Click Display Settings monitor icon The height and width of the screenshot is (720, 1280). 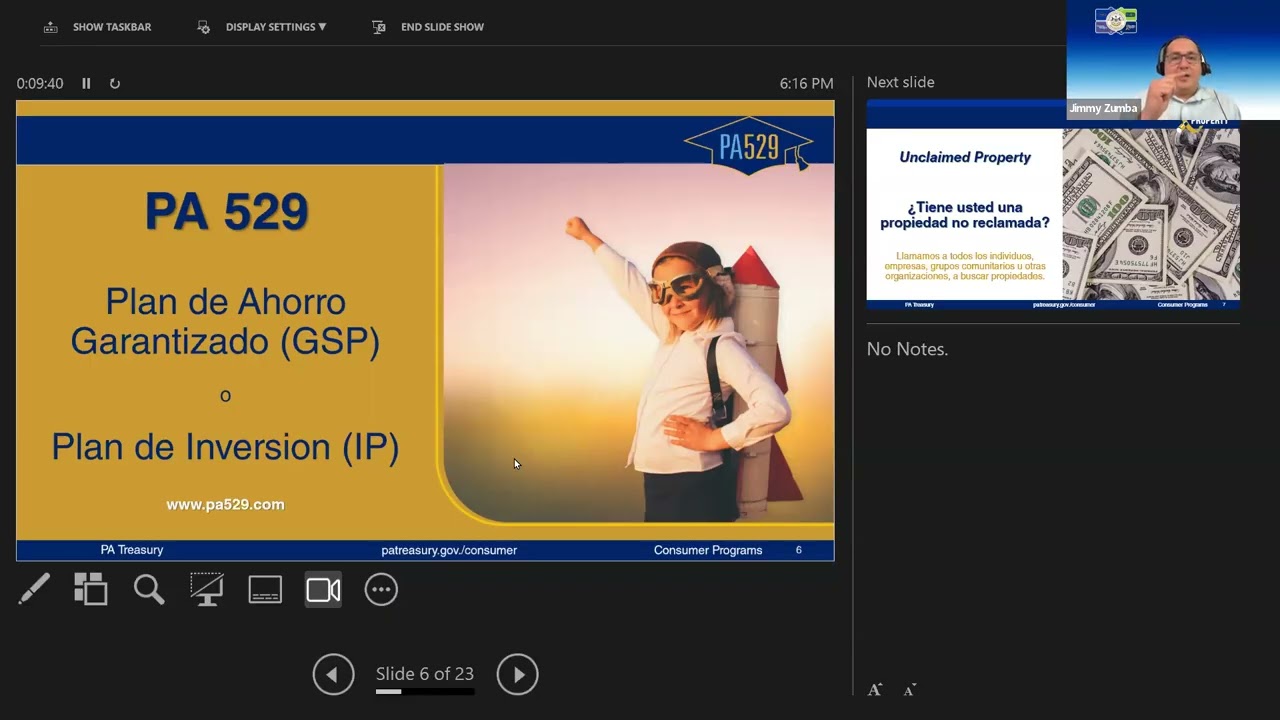pos(204,27)
